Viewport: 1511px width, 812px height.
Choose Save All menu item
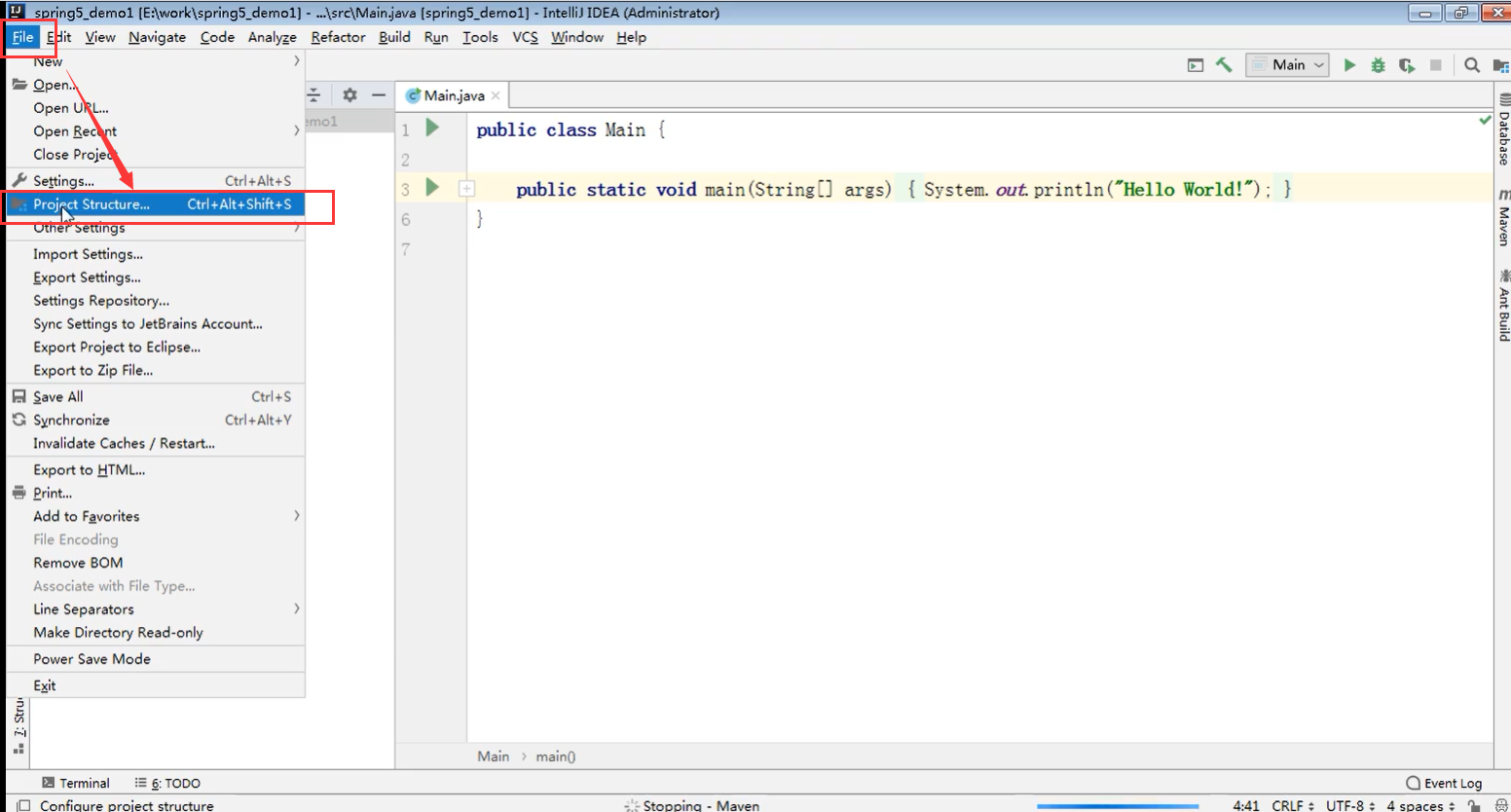point(156,396)
